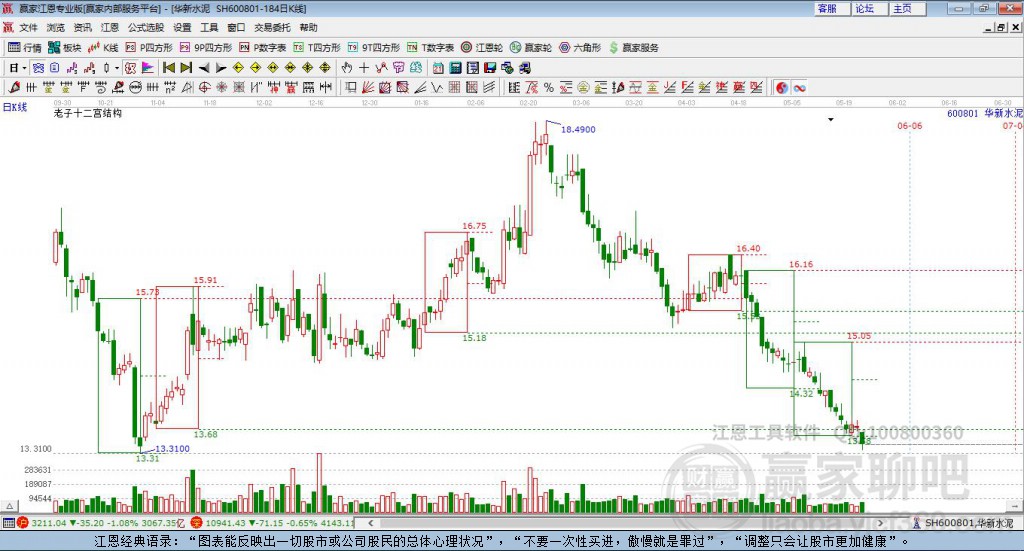Open the 帮助 menu
1024x551 pixels.
pyautogui.click(x=308, y=27)
